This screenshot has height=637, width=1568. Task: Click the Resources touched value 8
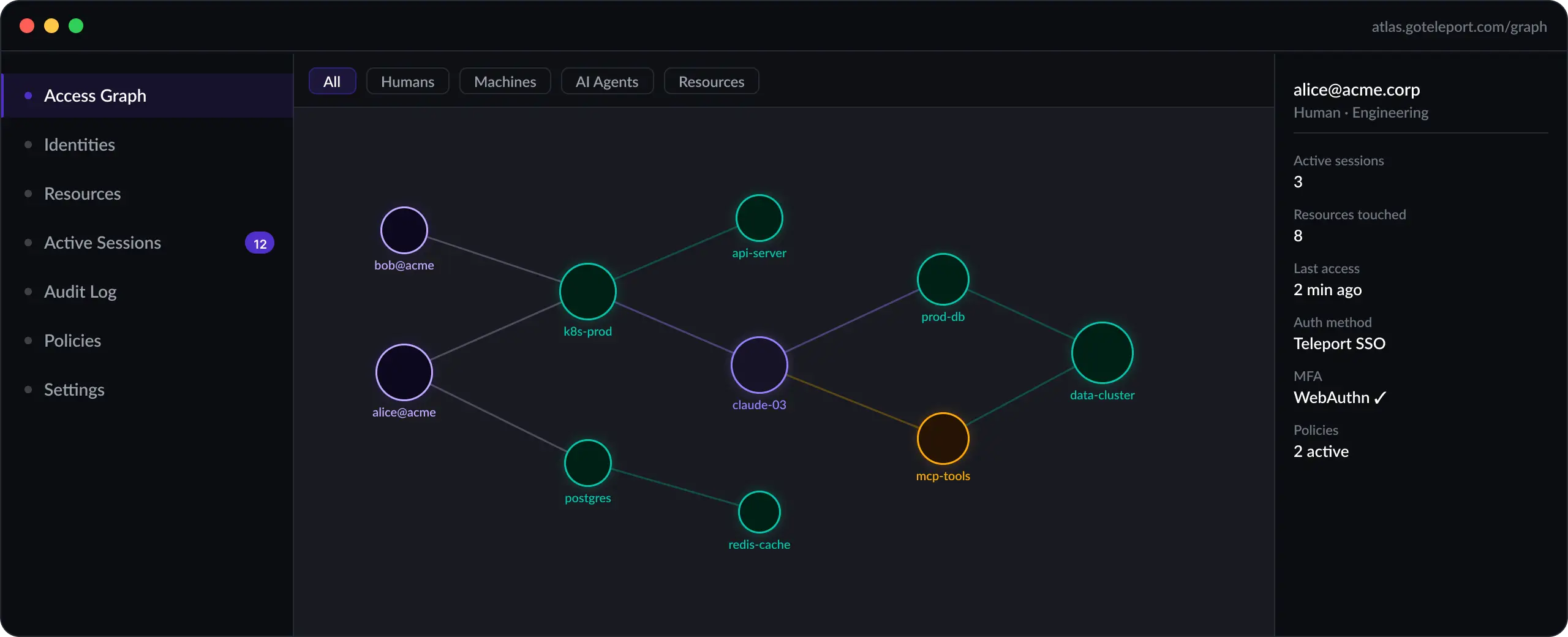(1298, 236)
